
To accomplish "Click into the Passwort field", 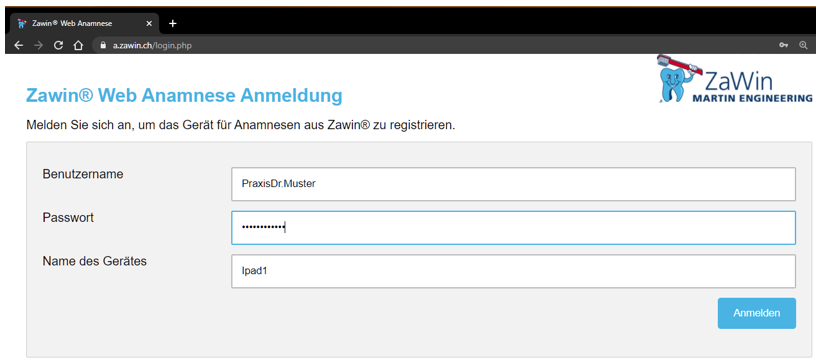I will coord(514,228).
